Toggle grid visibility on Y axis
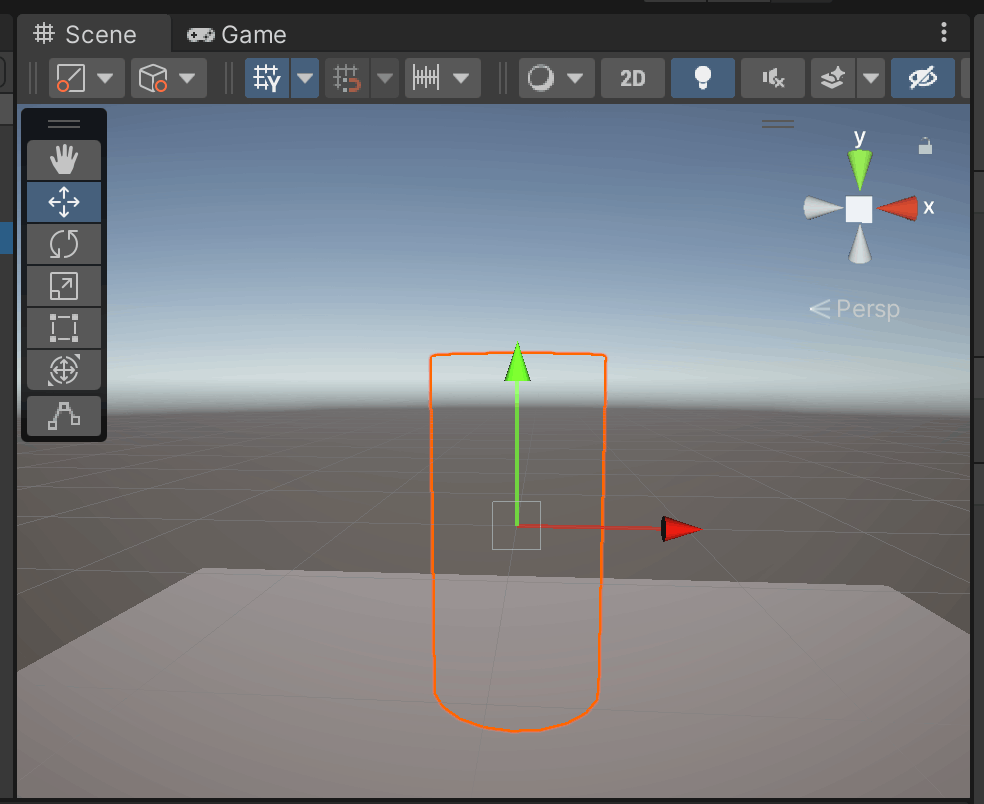The height and width of the screenshot is (804, 984). click(267, 78)
